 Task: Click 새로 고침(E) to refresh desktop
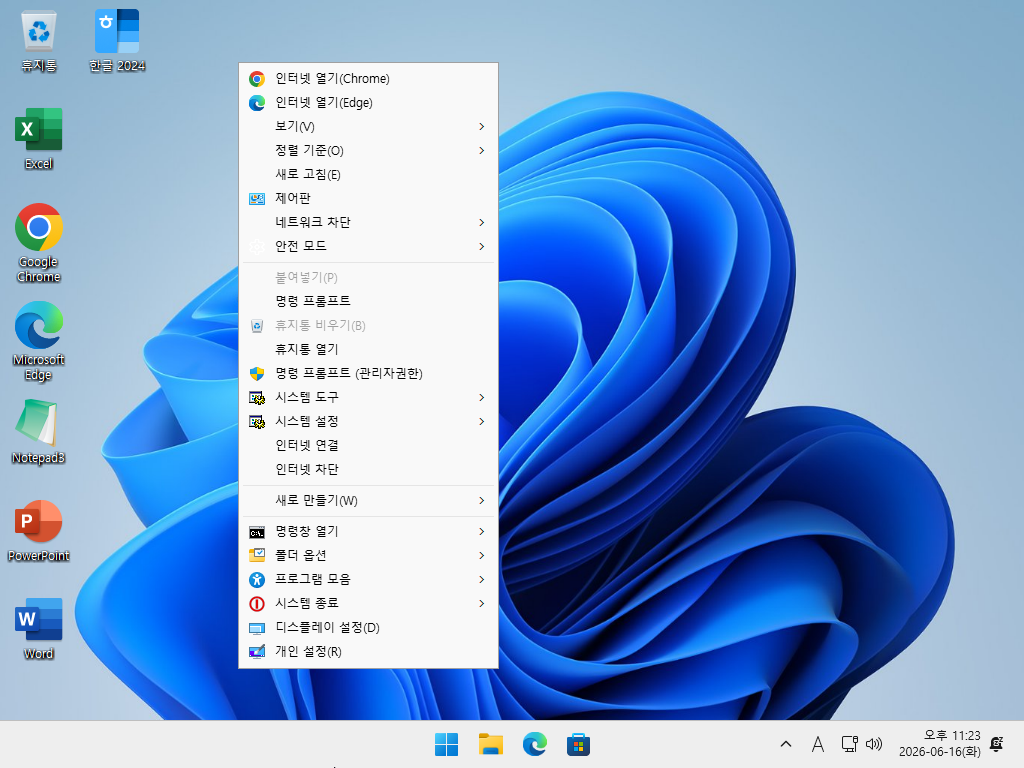(368, 174)
